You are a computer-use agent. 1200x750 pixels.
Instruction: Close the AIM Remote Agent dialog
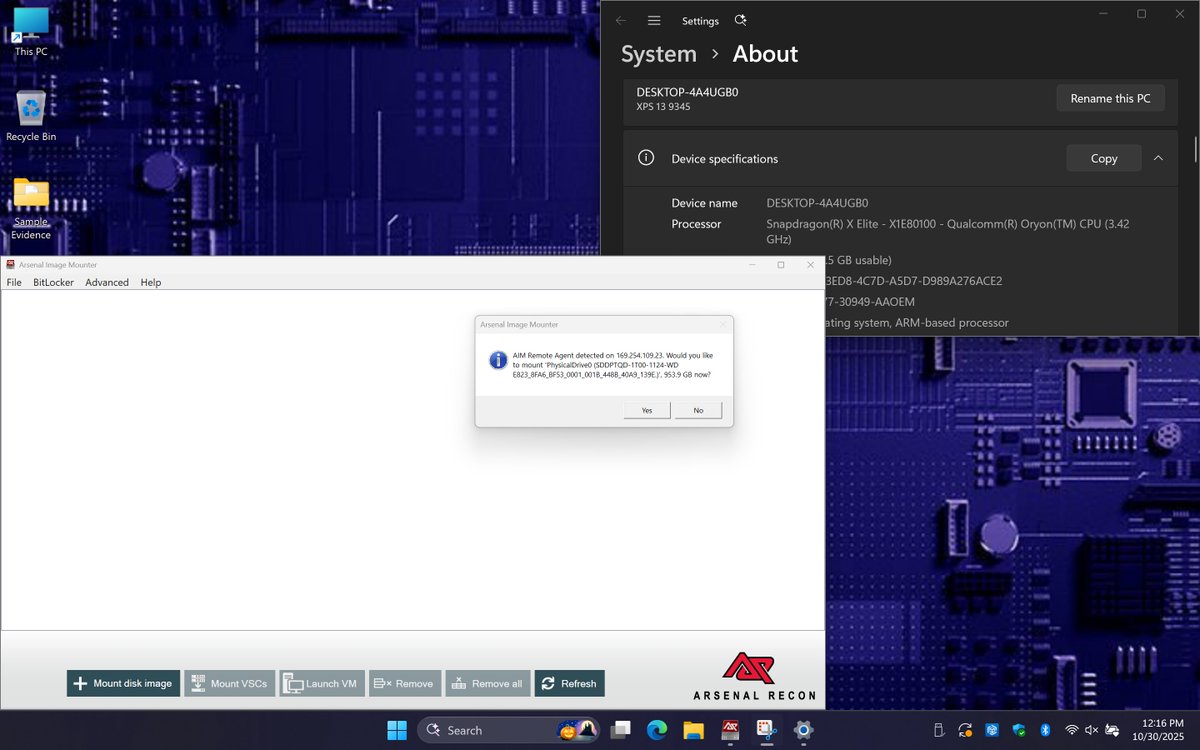click(x=722, y=324)
